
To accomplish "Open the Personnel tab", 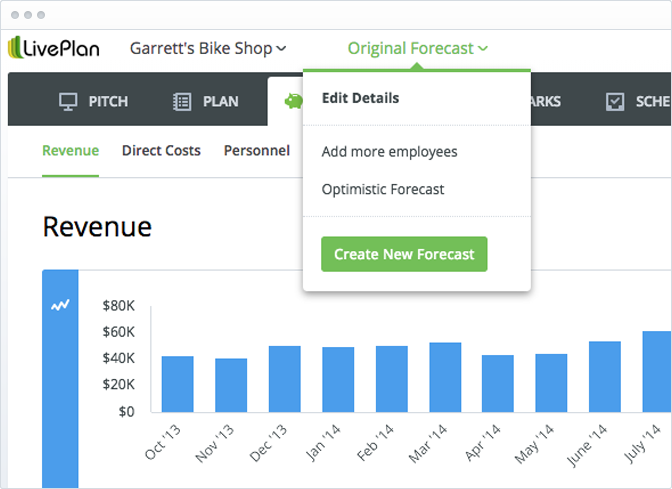I will tap(257, 150).
